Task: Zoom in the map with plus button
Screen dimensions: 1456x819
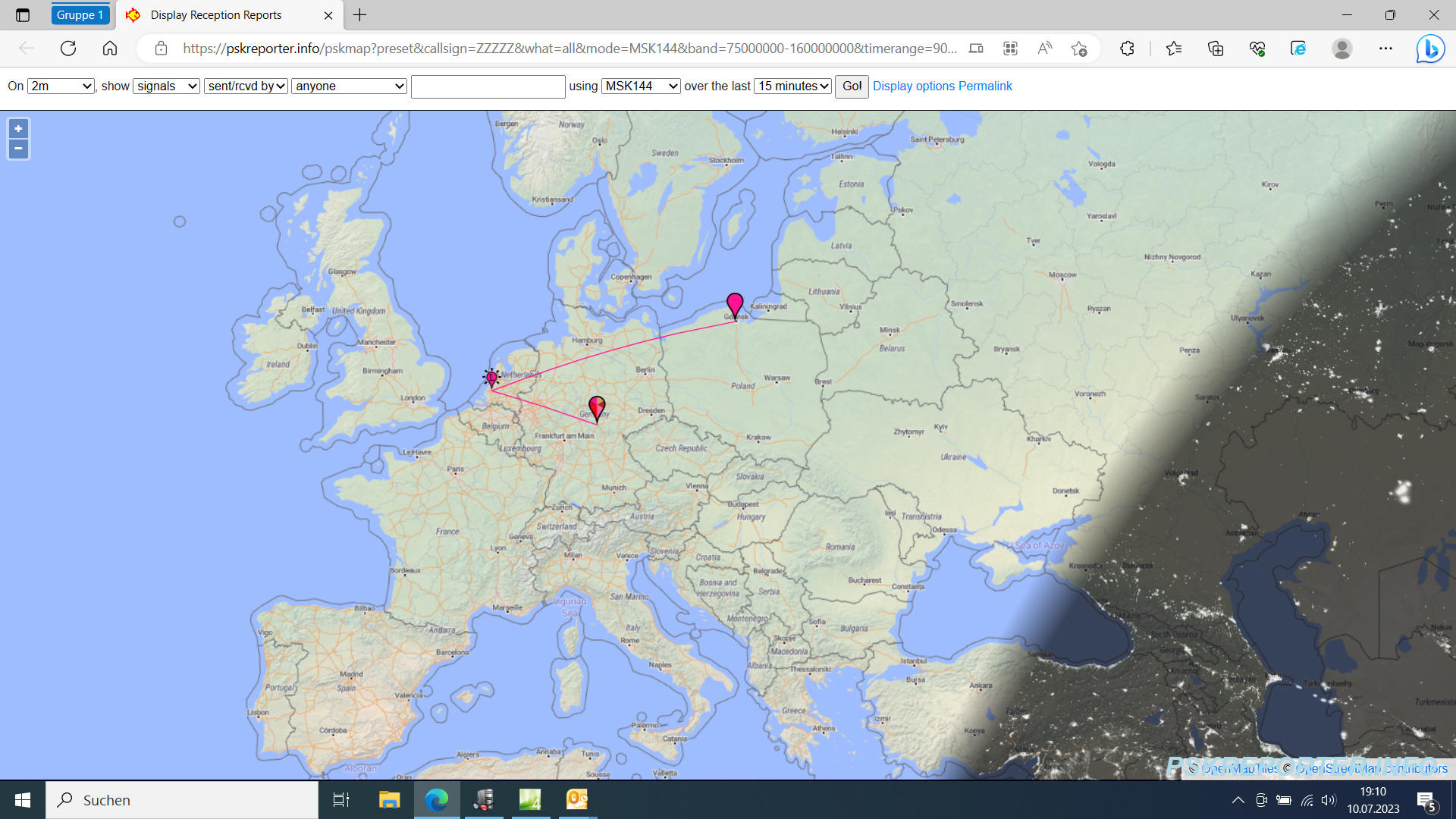Action: 18,129
